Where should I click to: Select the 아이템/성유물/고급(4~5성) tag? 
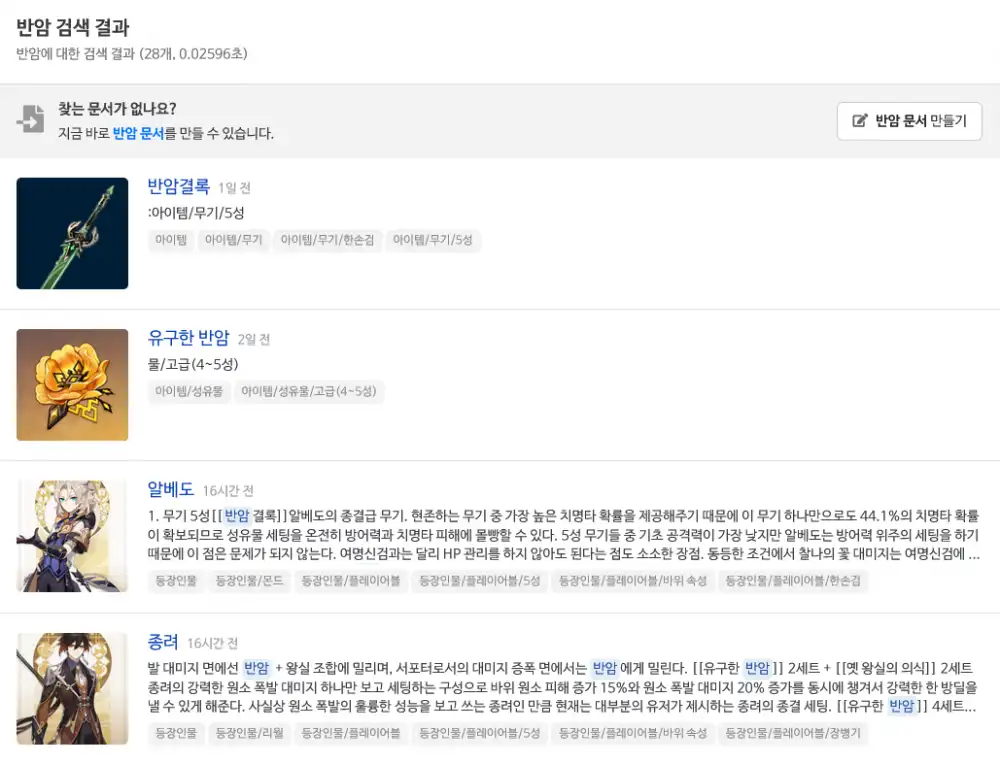coord(309,392)
